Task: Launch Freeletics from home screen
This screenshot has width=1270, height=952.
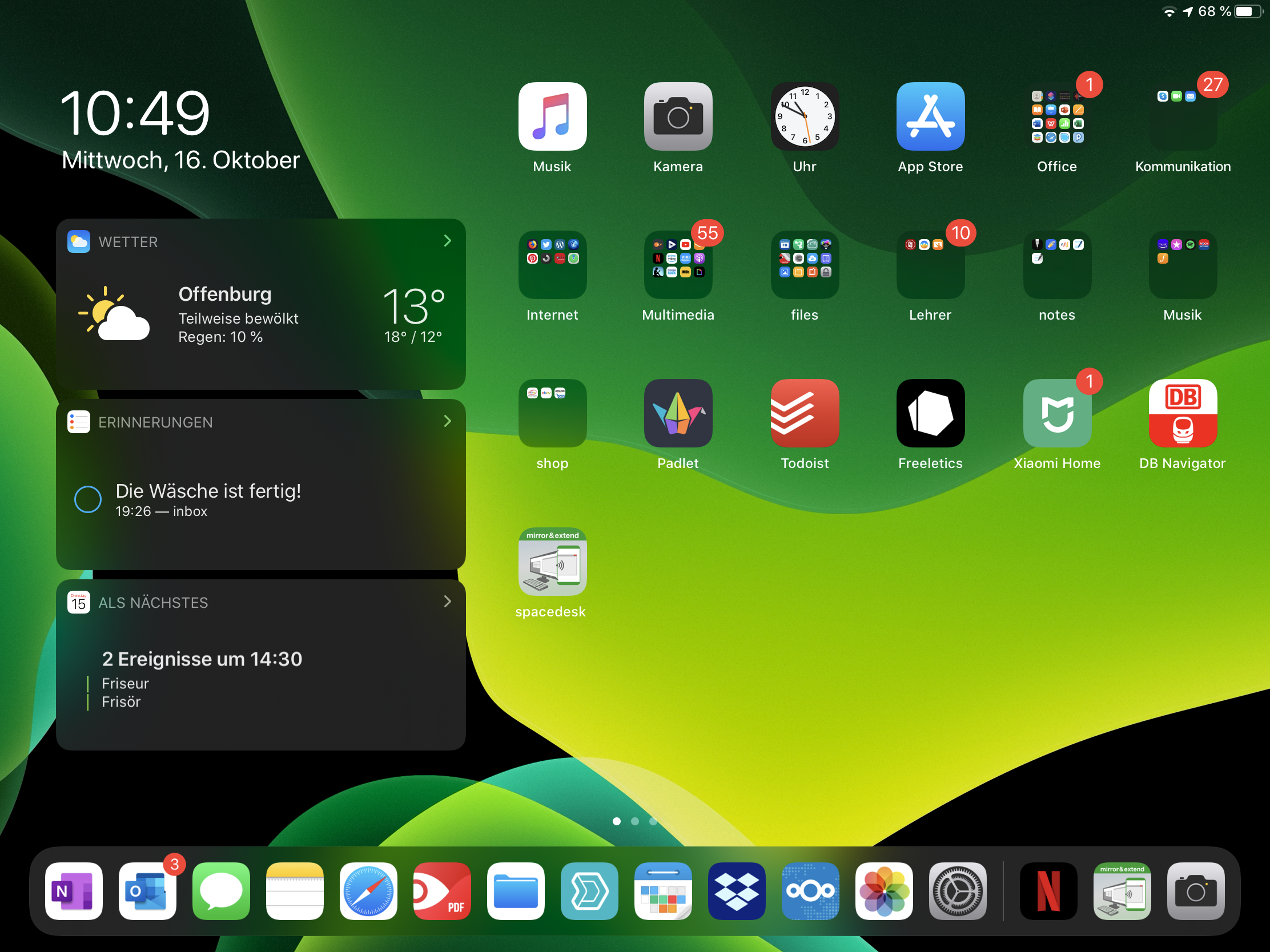Action: 930,413
